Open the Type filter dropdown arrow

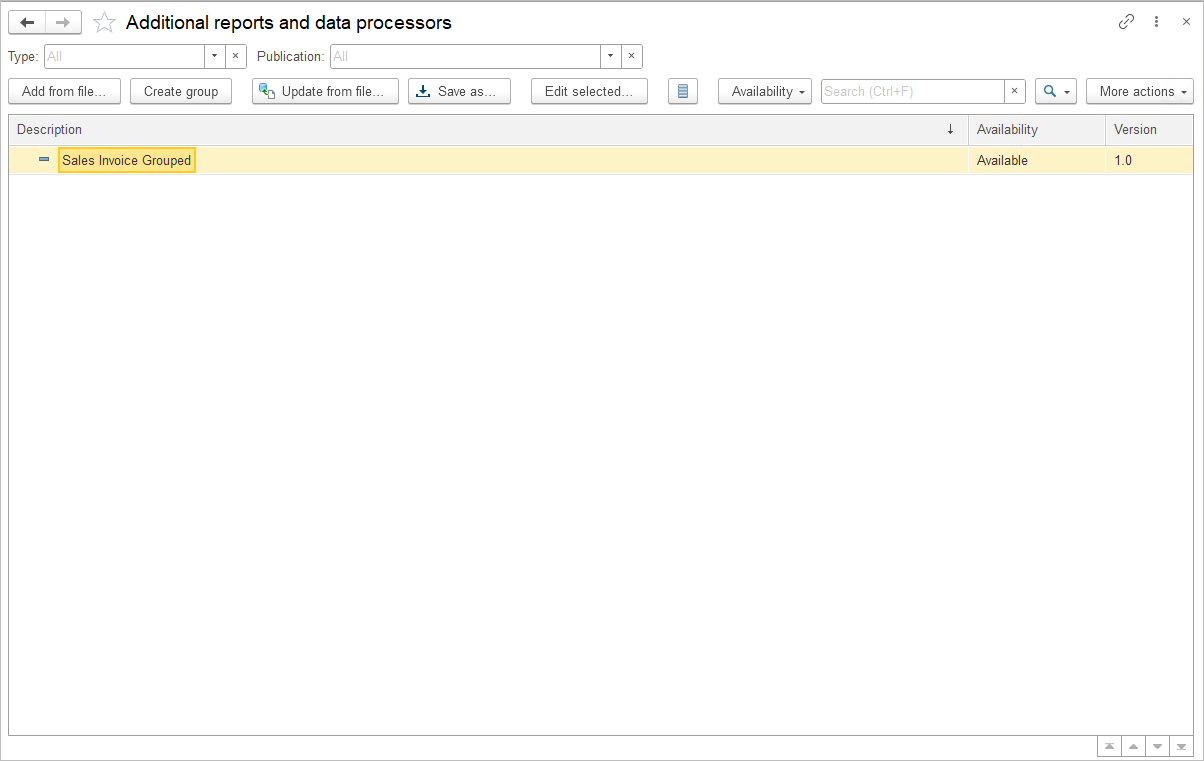[215, 56]
